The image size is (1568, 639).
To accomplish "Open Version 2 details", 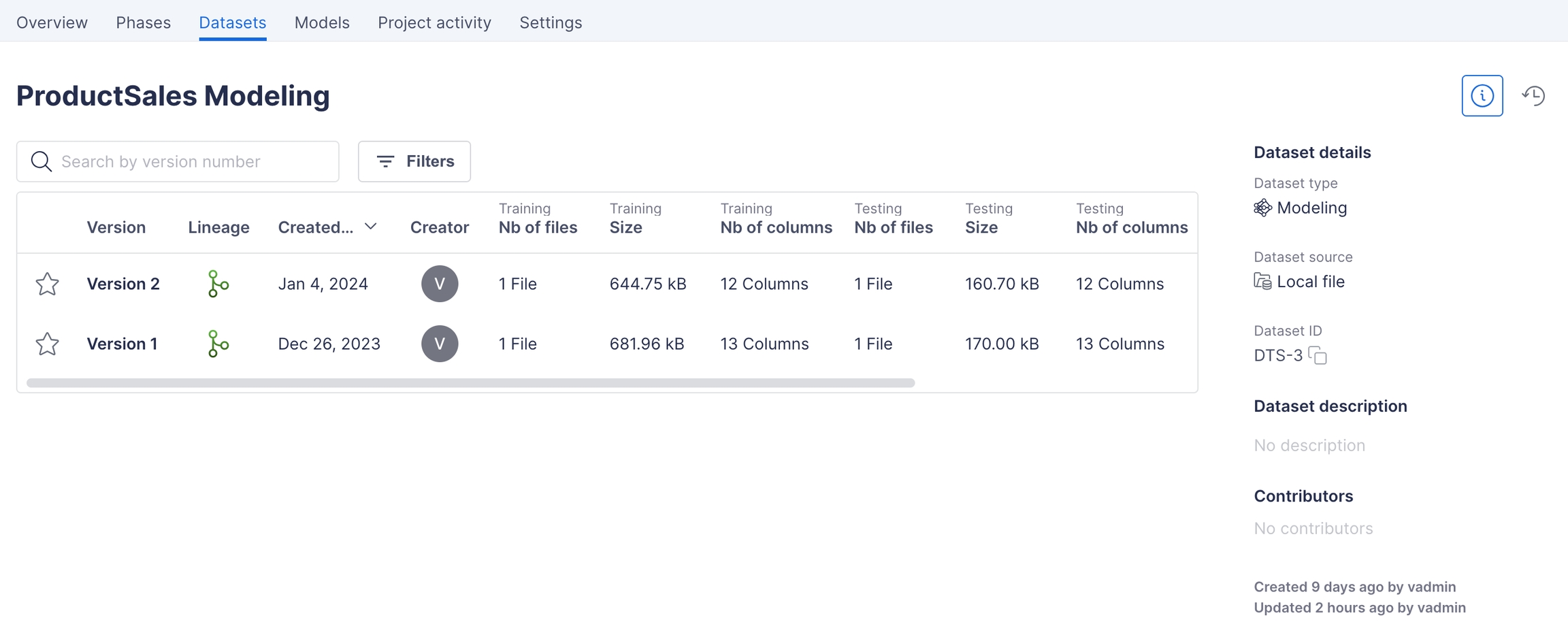I will pyautogui.click(x=123, y=284).
